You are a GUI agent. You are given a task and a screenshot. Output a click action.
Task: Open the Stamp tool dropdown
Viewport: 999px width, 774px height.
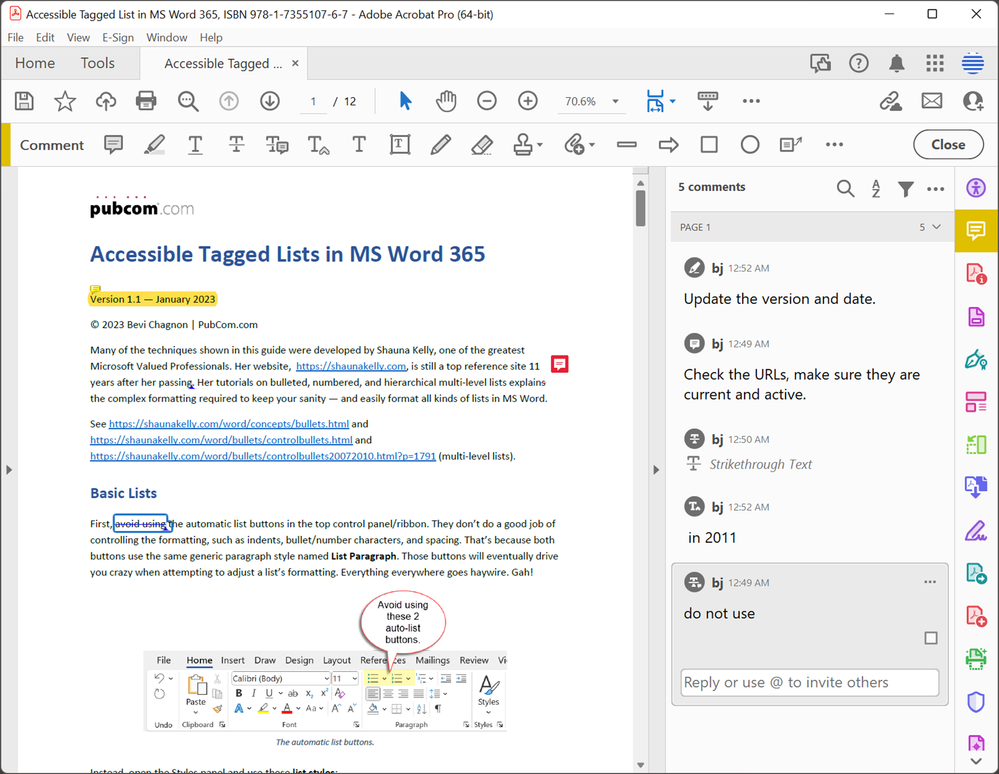point(540,146)
